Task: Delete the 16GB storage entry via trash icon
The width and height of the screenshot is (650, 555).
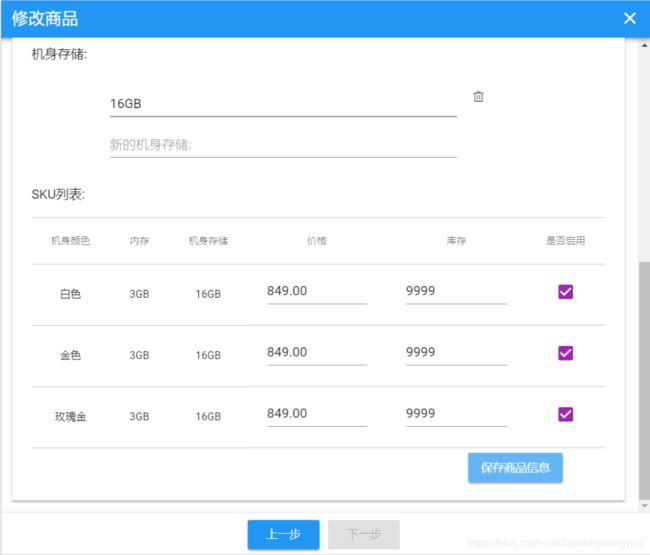Action: pyautogui.click(x=478, y=97)
